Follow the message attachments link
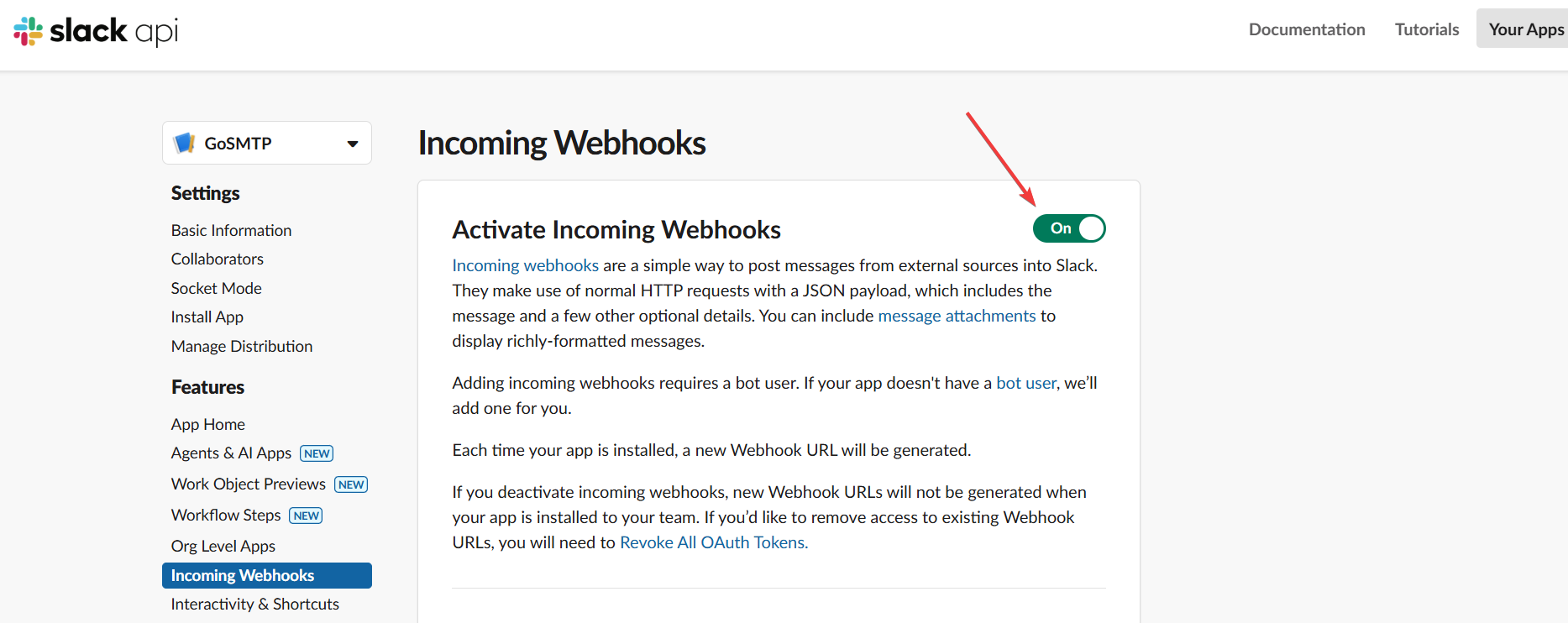This screenshot has width=1568, height=623. tap(957, 316)
